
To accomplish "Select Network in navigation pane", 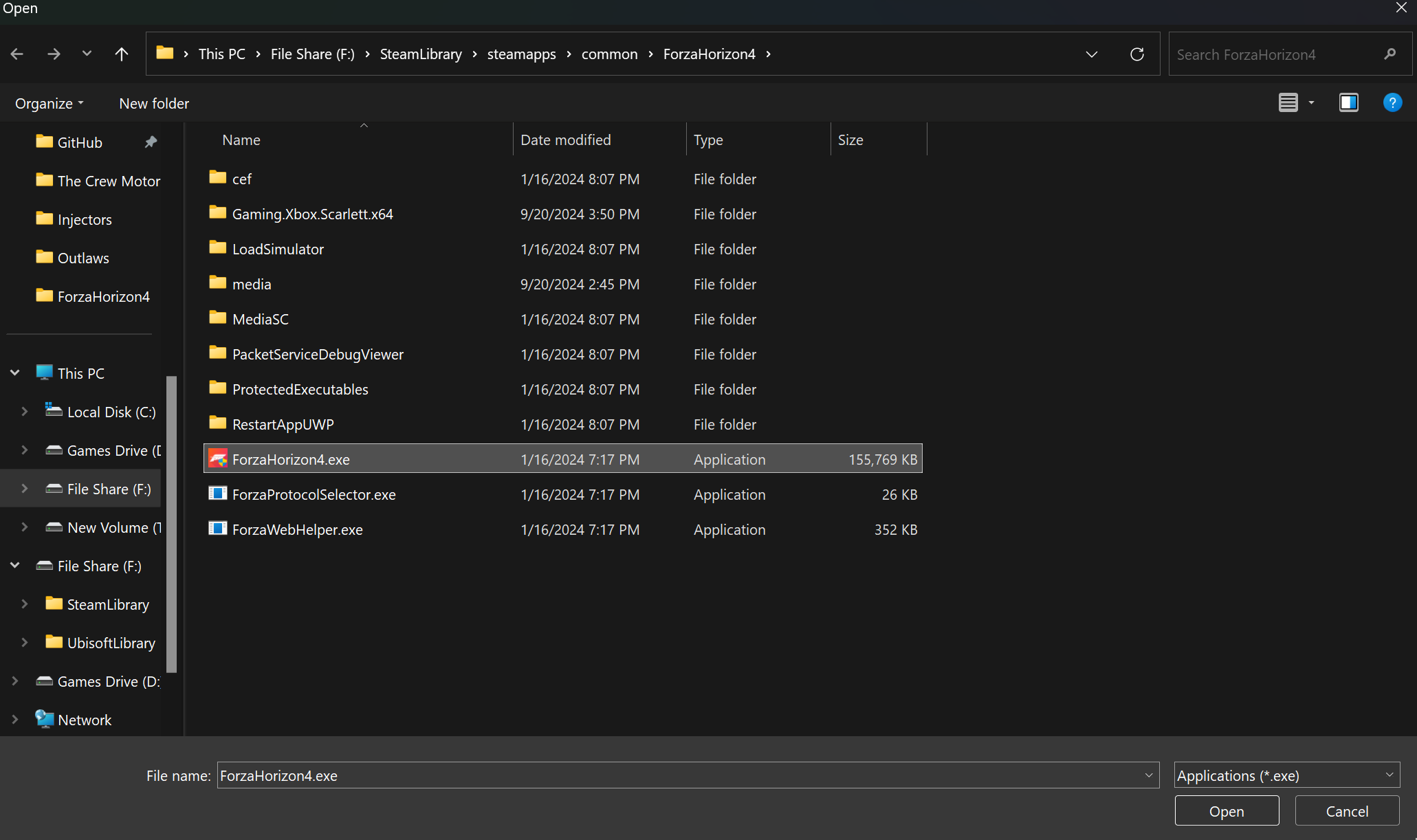I will [x=84, y=720].
